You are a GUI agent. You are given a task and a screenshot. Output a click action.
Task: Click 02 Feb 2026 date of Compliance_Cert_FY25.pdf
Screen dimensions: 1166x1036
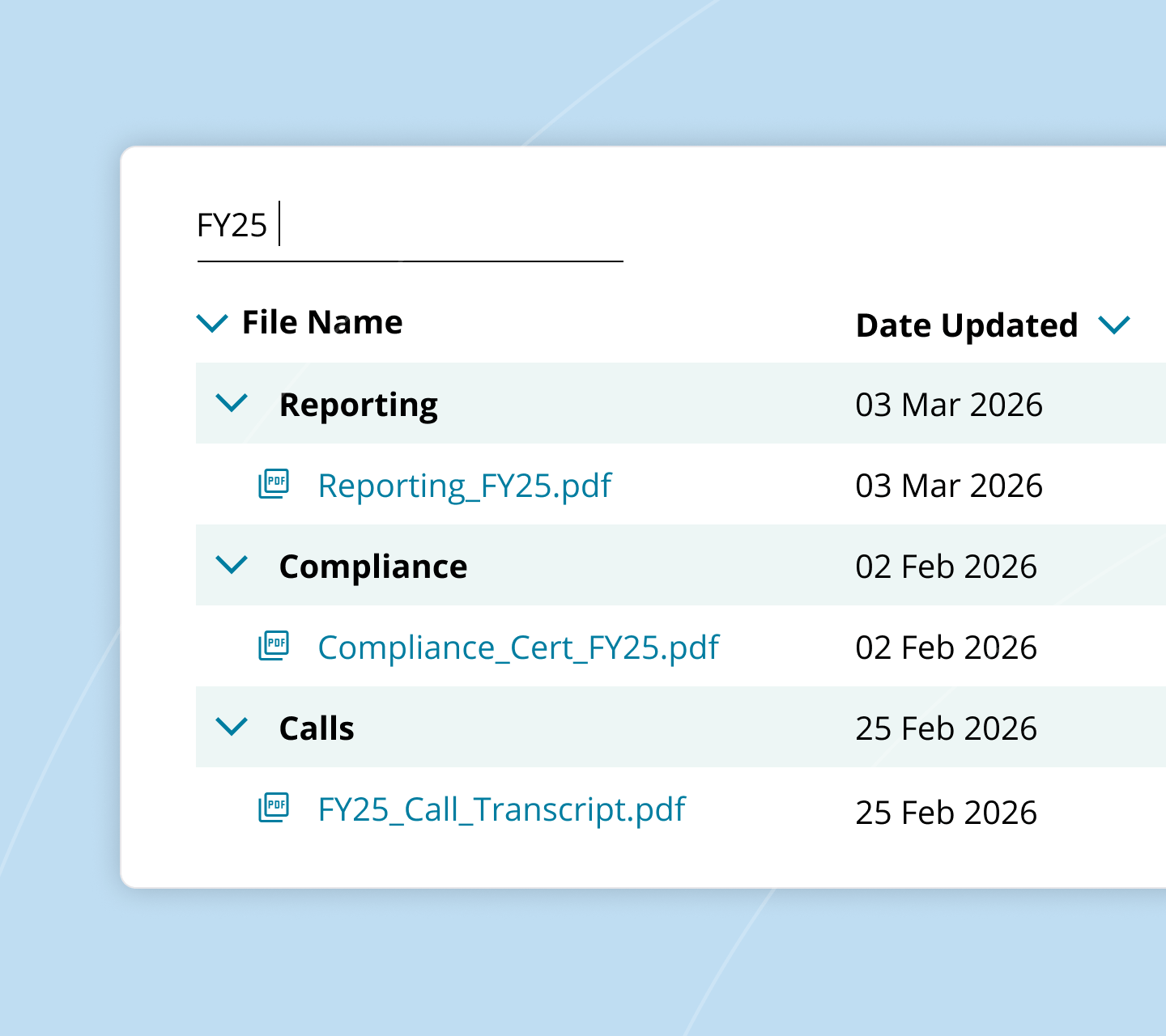click(946, 647)
